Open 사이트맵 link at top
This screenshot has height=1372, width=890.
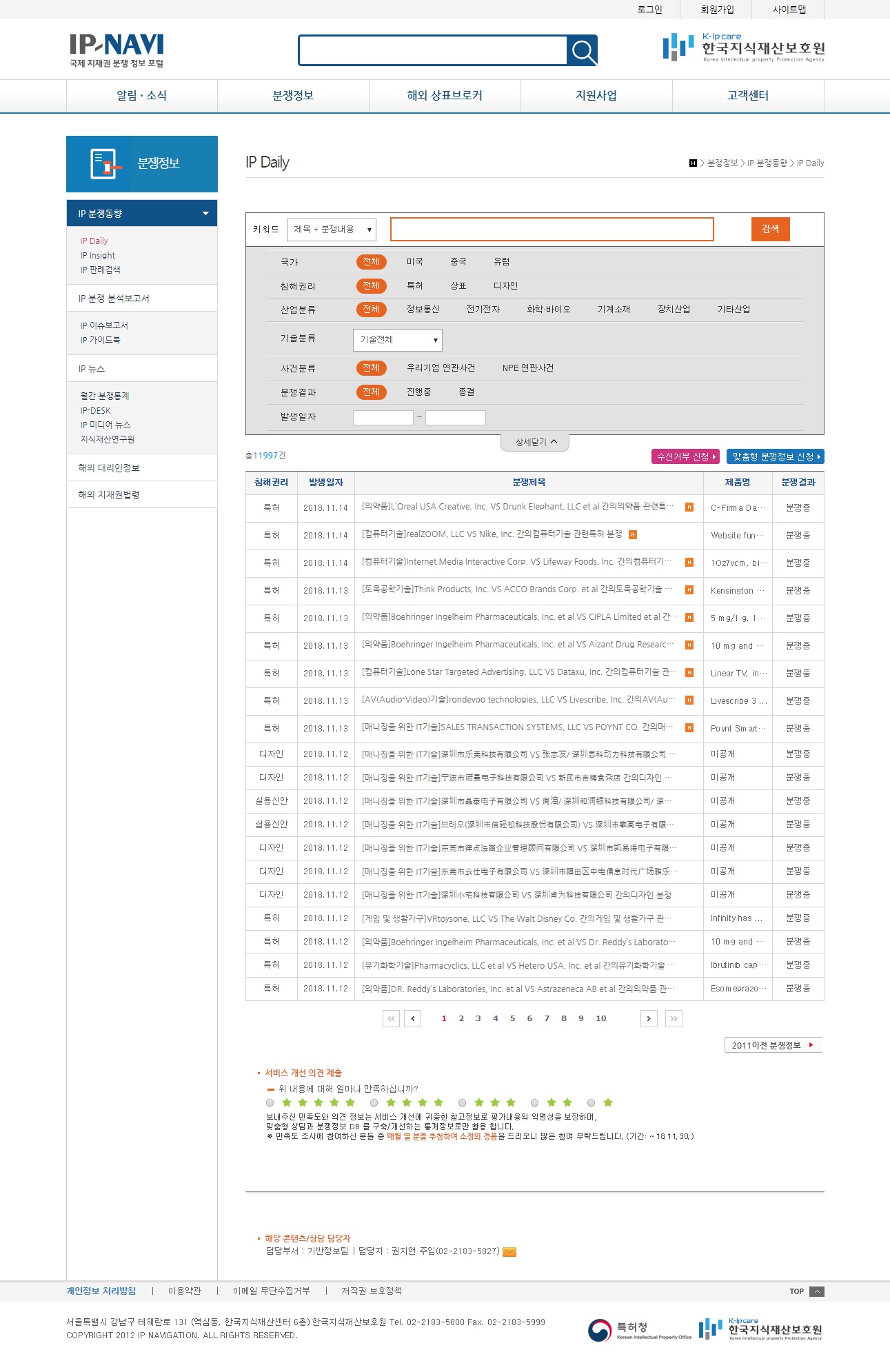point(789,10)
